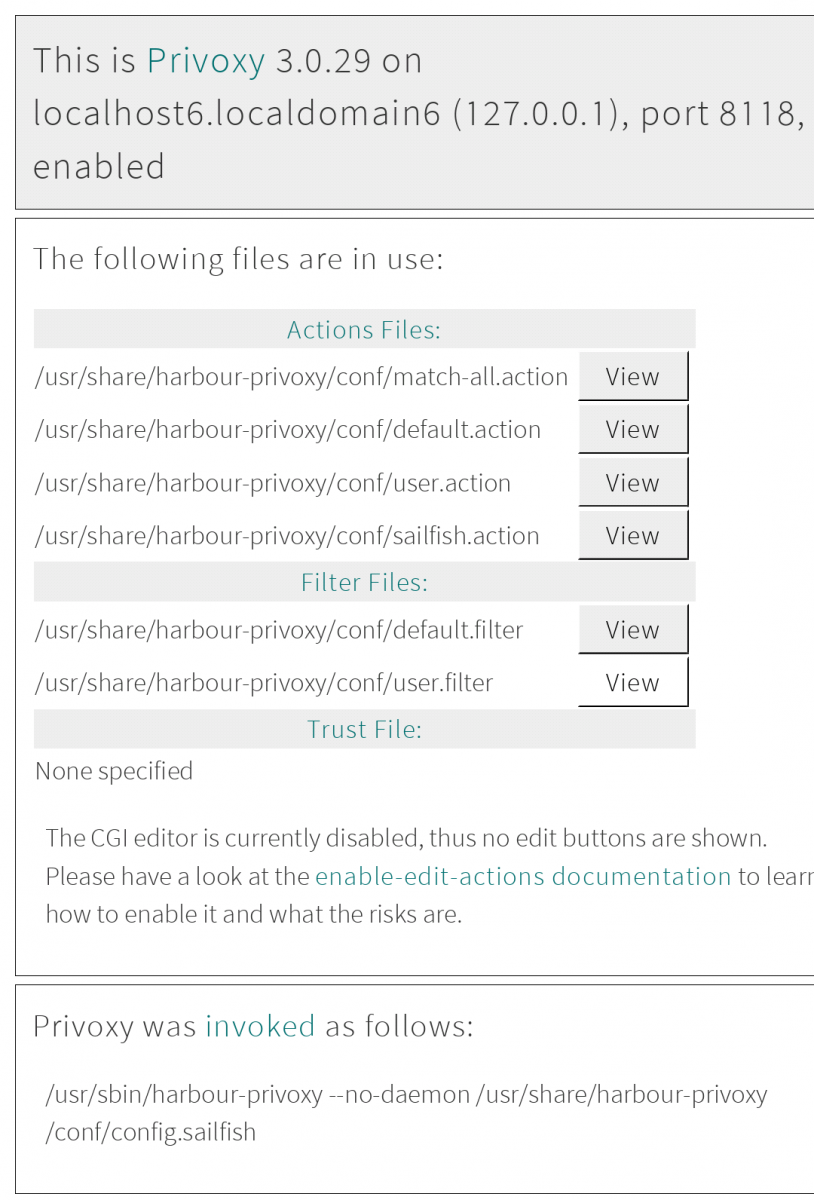Open the Trust File heading link

pos(364,729)
